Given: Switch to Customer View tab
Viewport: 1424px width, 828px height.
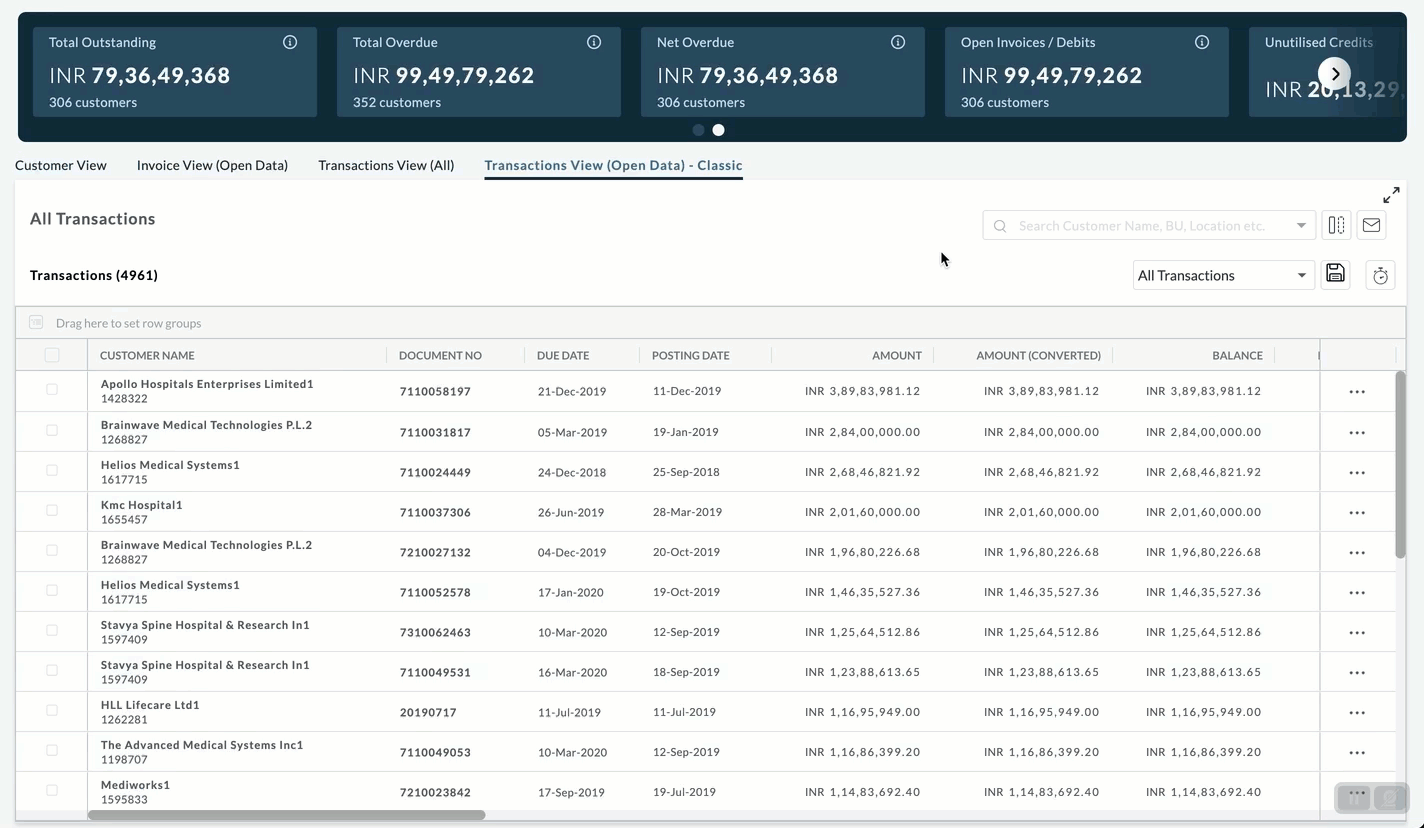Looking at the screenshot, I should (61, 165).
